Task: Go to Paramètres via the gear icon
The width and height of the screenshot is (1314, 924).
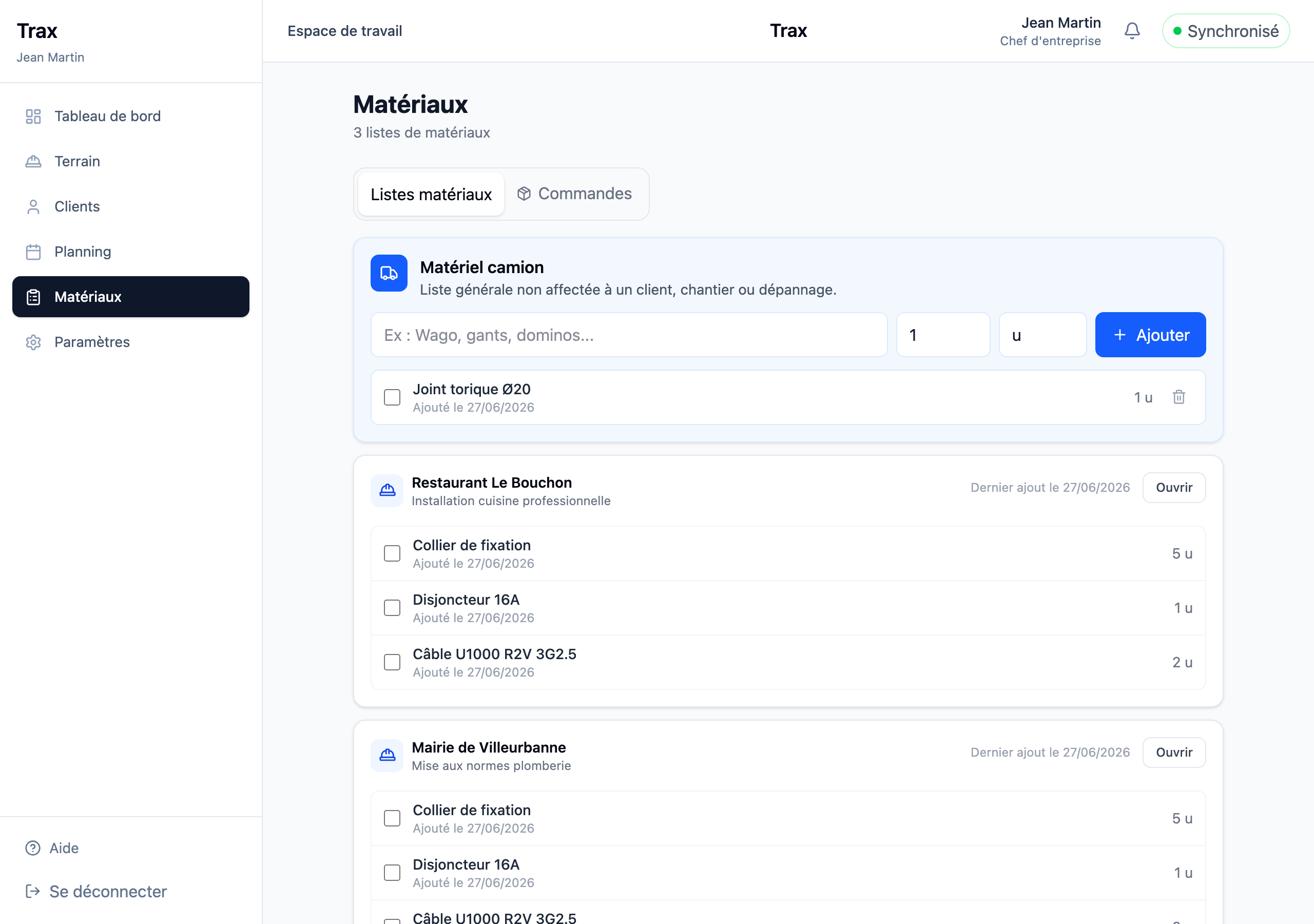Action: 33,342
